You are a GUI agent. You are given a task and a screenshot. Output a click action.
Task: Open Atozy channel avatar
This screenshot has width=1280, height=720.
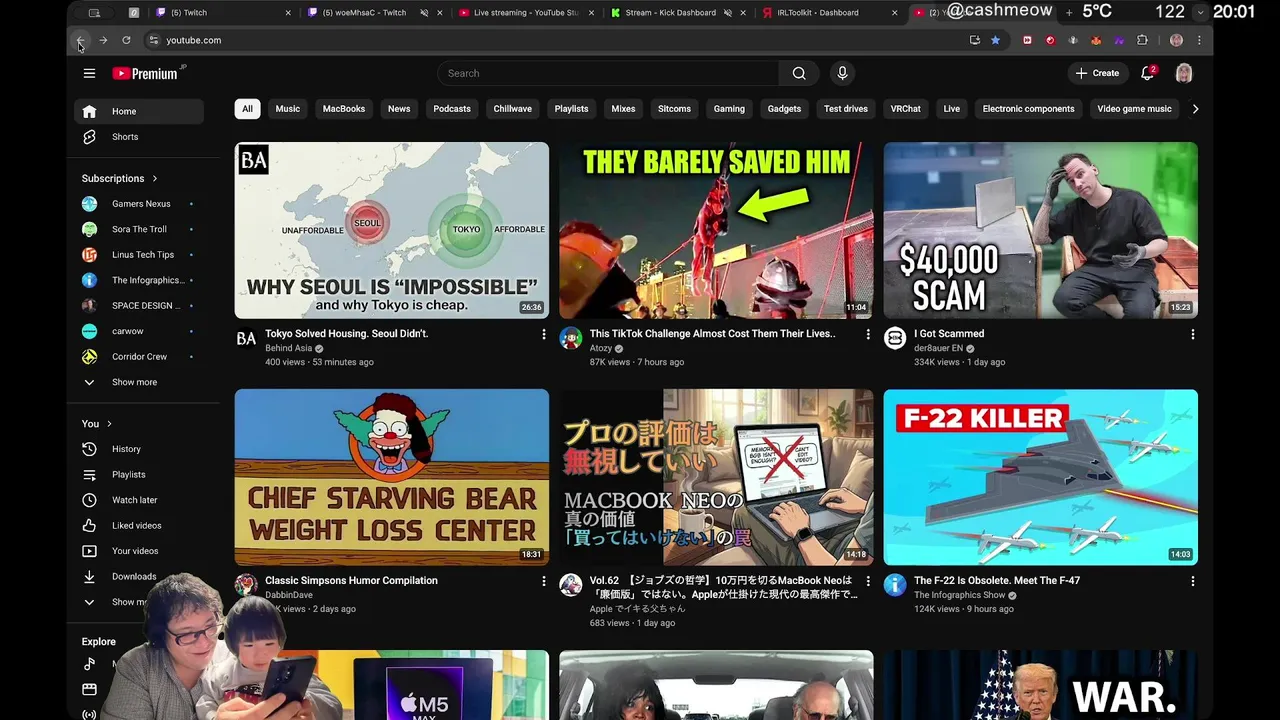click(x=571, y=338)
